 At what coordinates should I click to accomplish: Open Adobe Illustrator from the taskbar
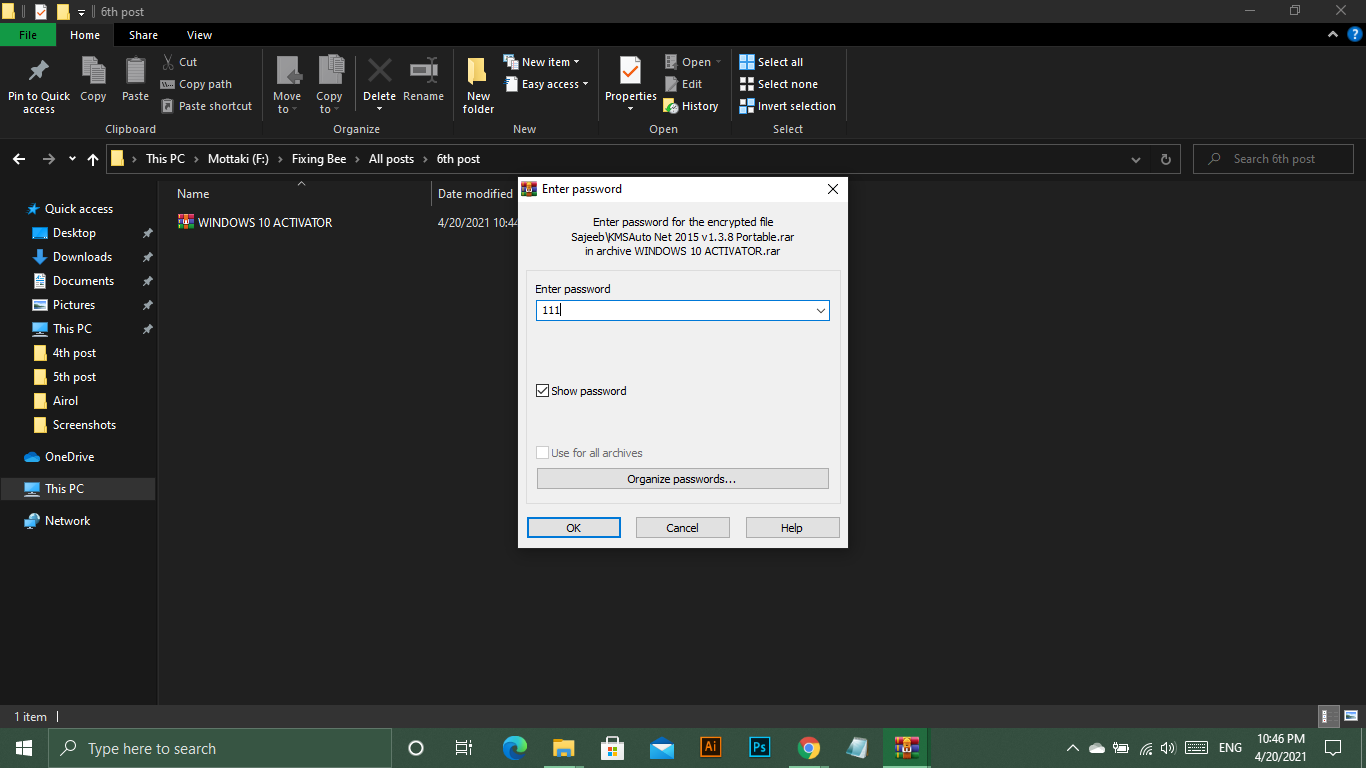coord(711,747)
